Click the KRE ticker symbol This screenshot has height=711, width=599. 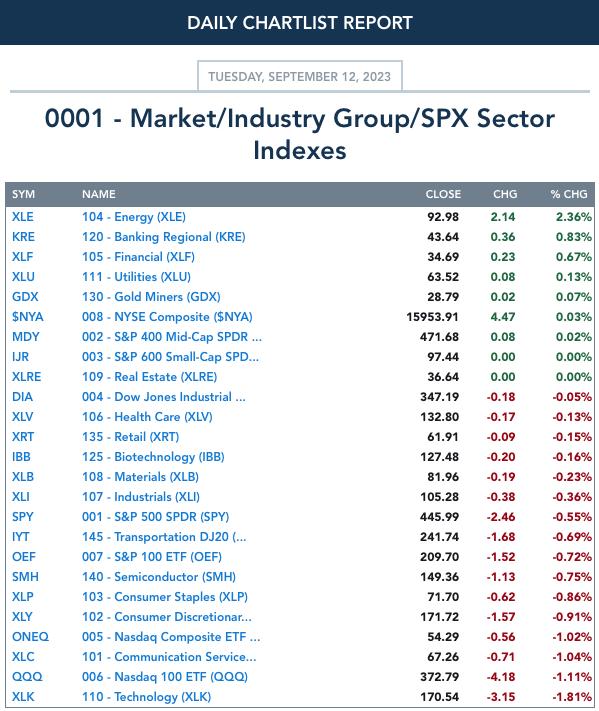23,237
